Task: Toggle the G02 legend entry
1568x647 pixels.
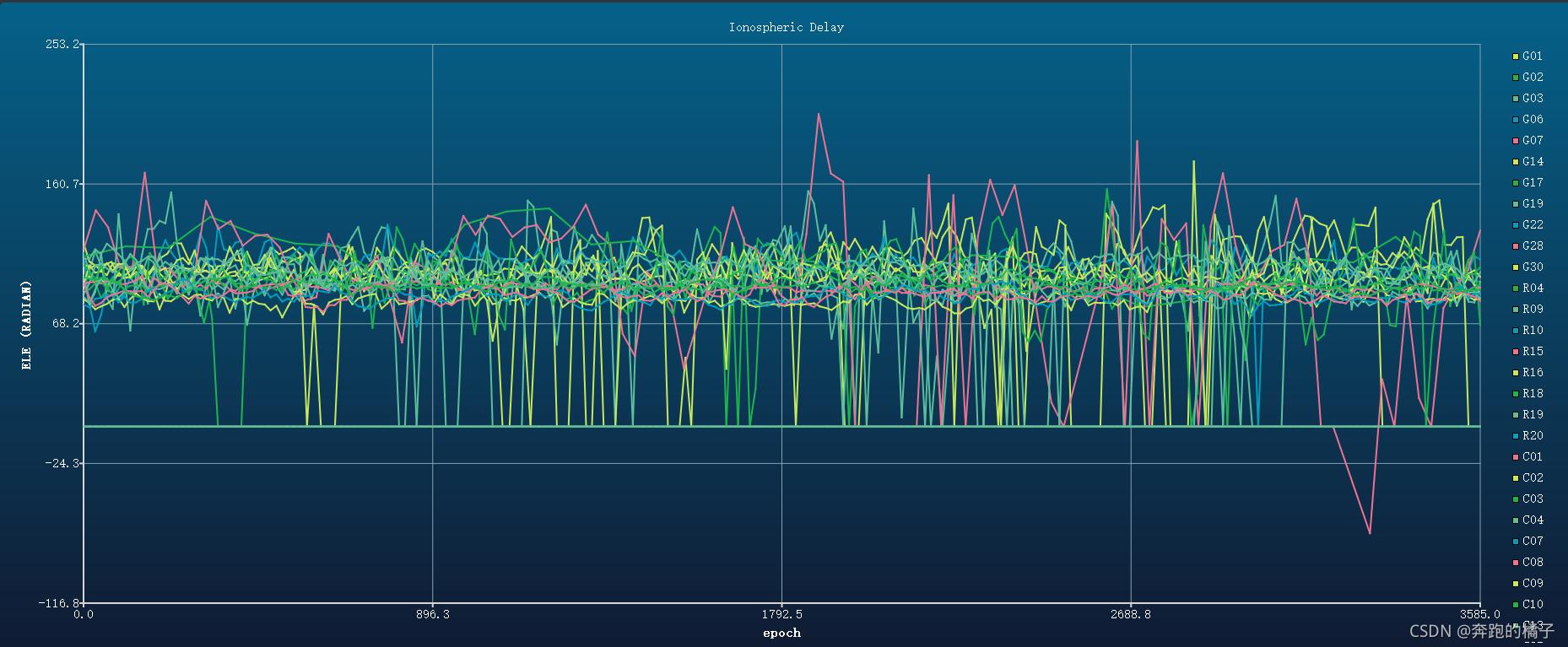Action: (1527, 78)
